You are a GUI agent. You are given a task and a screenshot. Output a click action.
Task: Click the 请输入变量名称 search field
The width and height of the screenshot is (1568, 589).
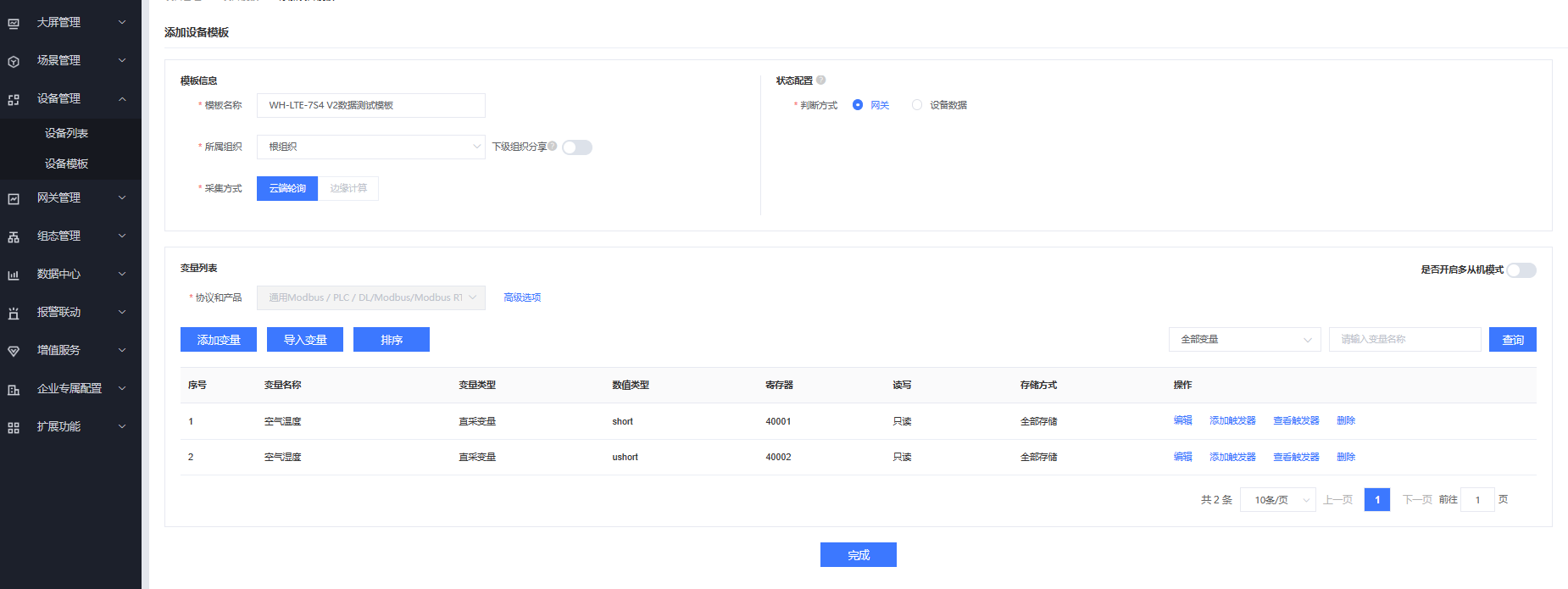pos(1404,340)
